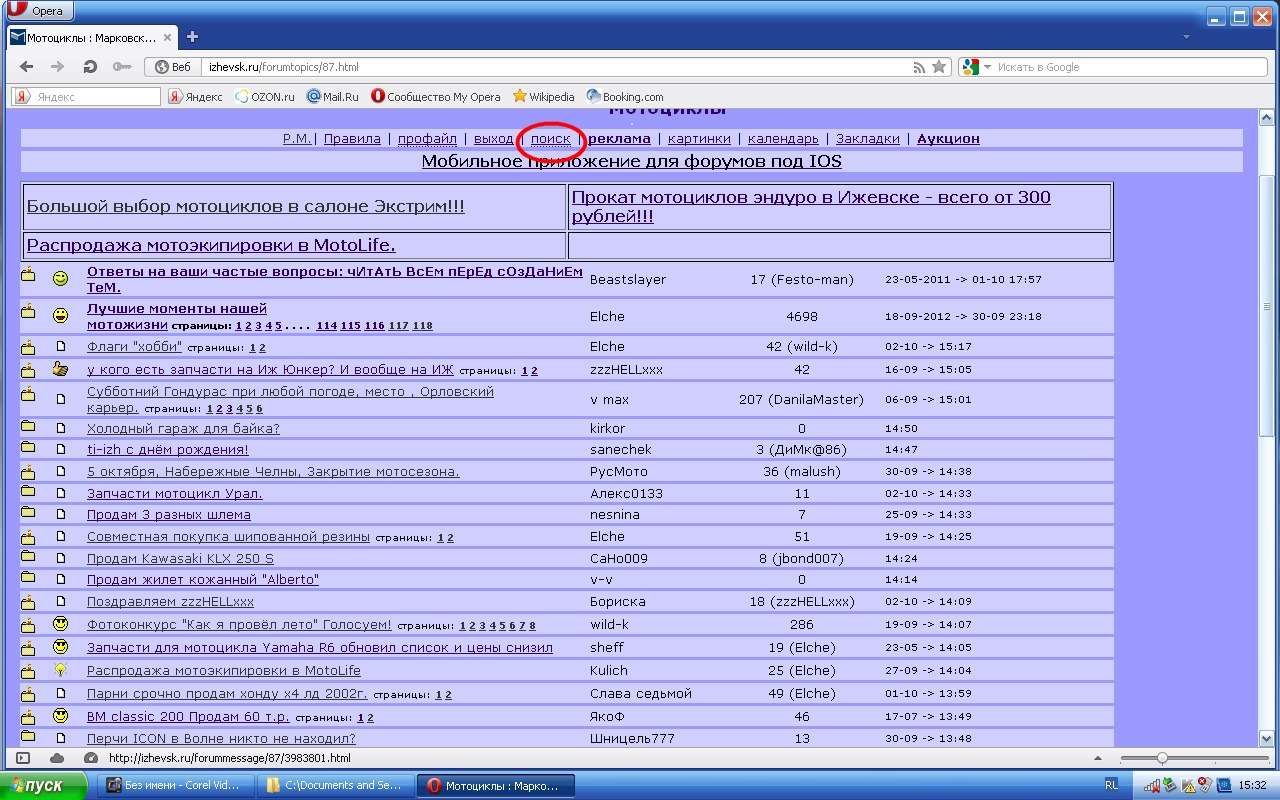
Task: Click the Веб site info badge
Action: pos(172,67)
